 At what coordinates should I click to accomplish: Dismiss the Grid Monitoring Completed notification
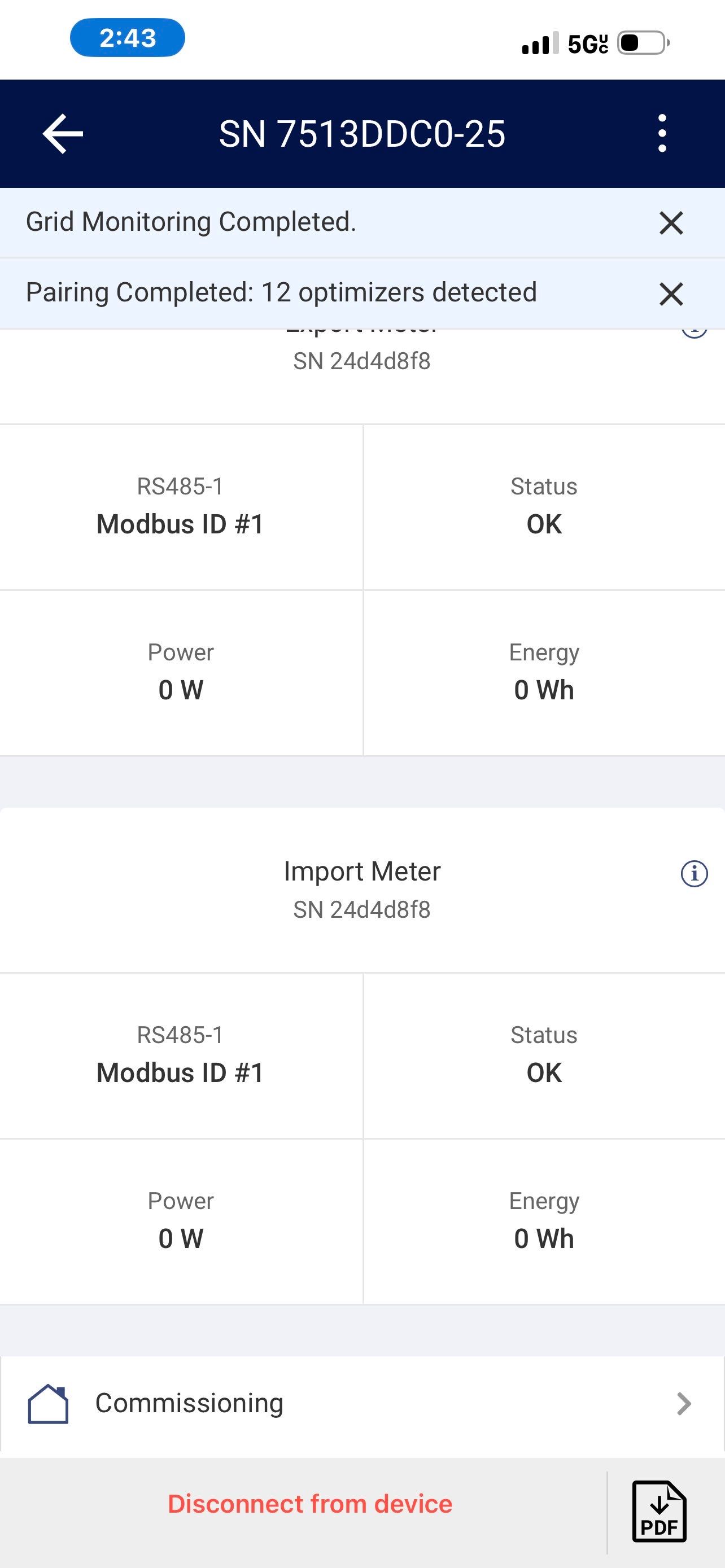(x=671, y=223)
